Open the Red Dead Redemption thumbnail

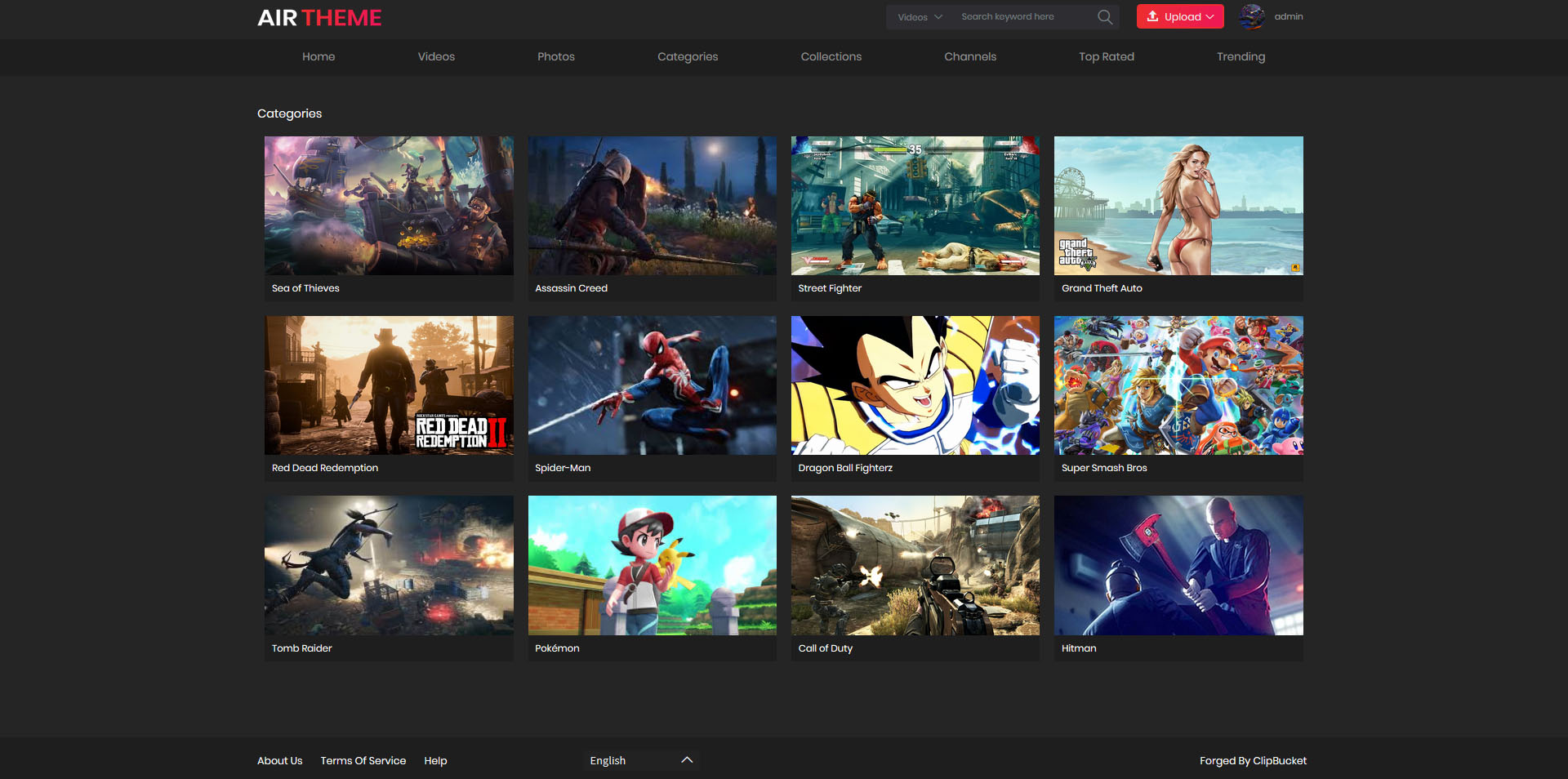(x=389, y=385)
